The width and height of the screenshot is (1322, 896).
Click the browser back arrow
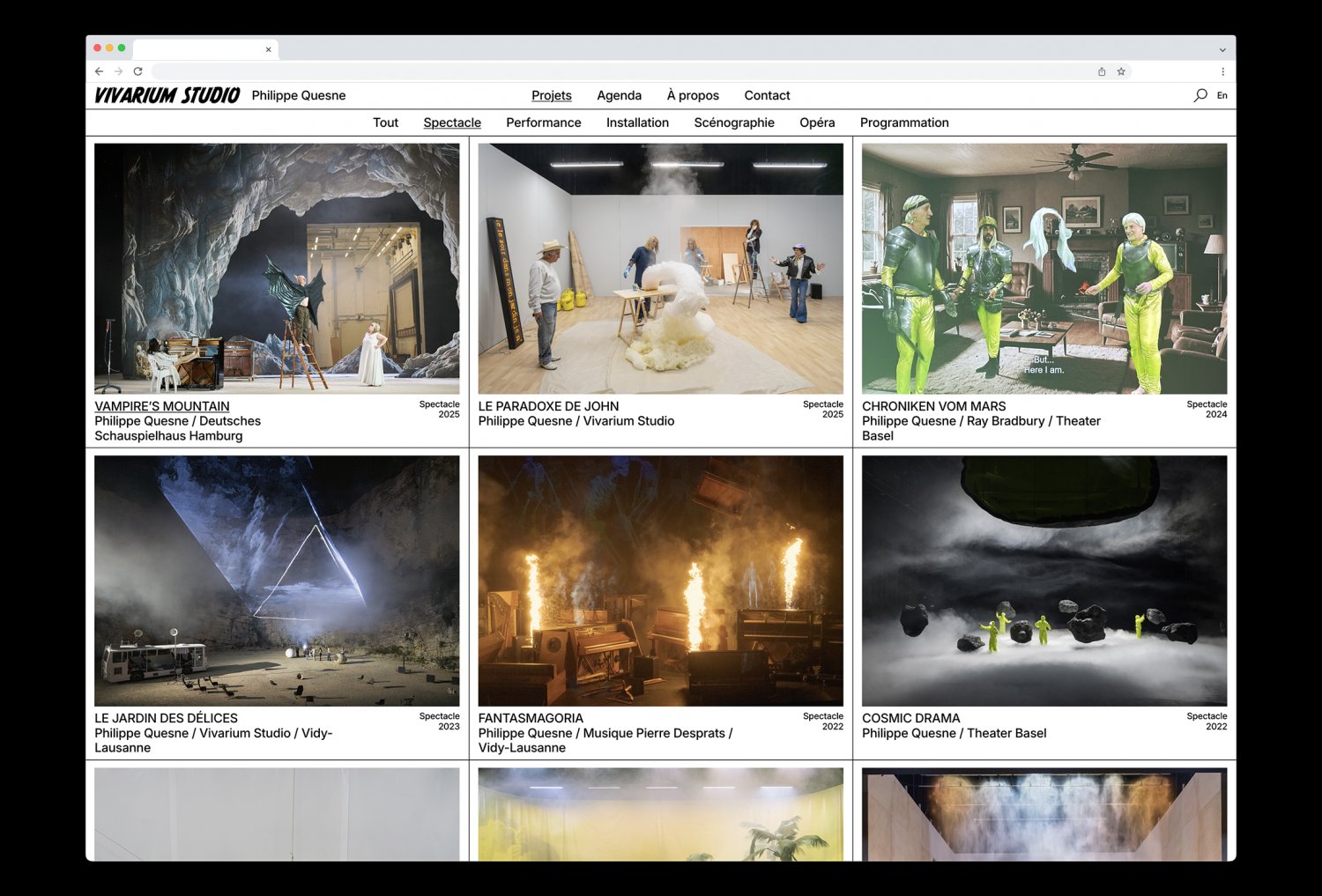click(x=99, y=71)
